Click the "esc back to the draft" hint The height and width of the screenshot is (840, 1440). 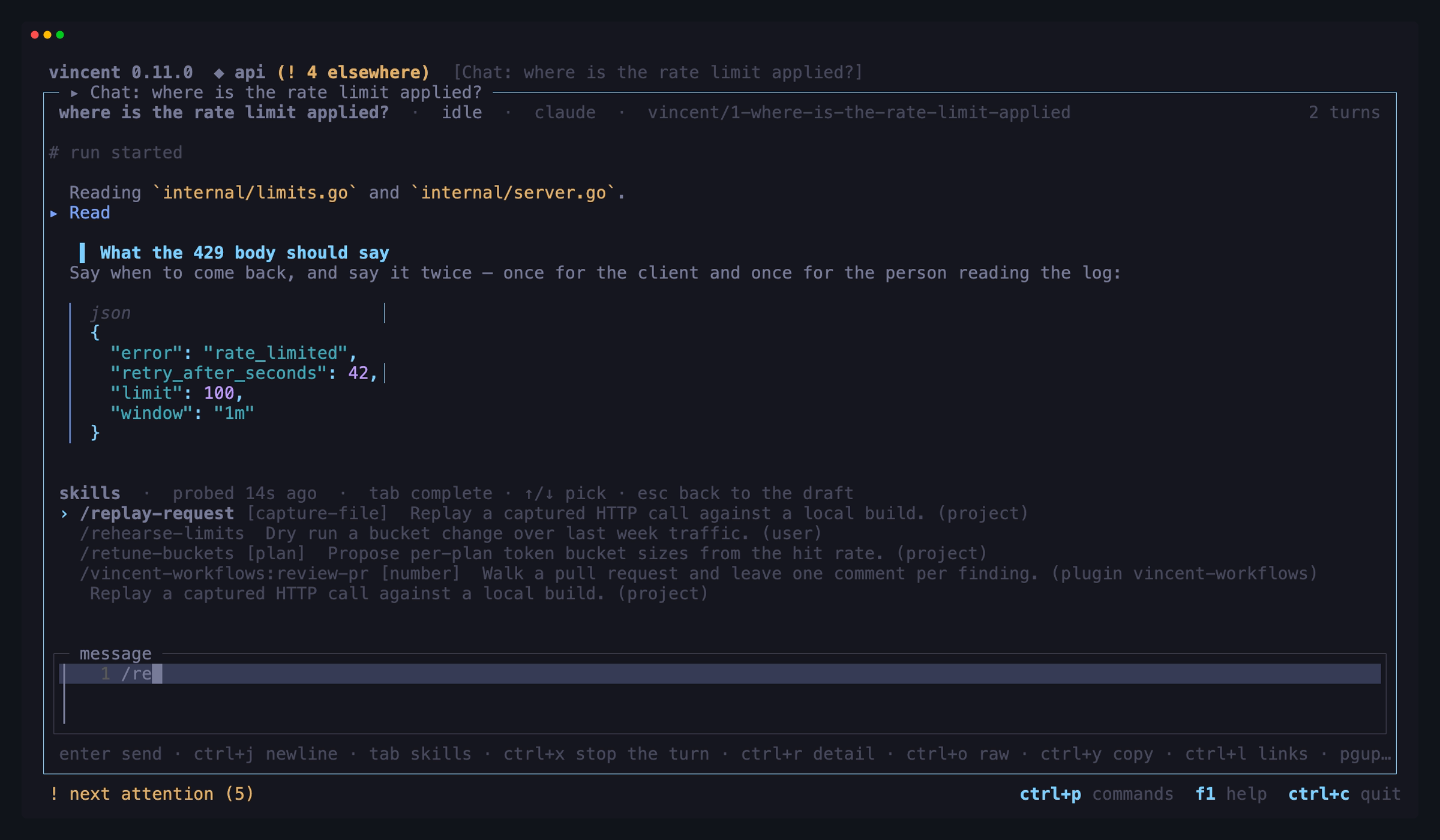point(745,493)
